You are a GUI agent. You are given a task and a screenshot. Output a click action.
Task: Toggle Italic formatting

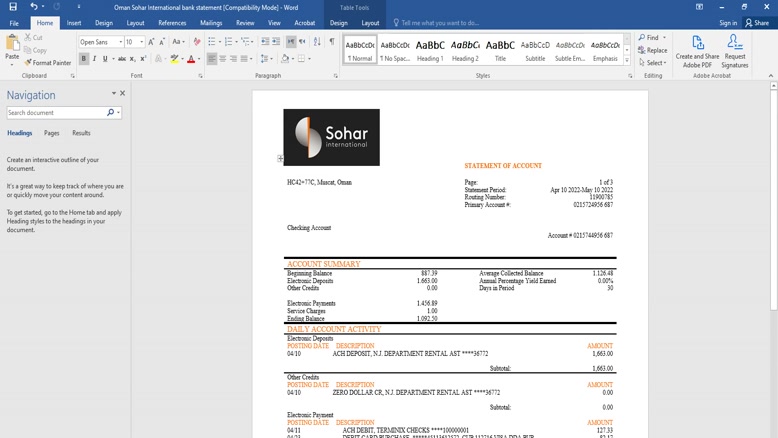[95, 59]
